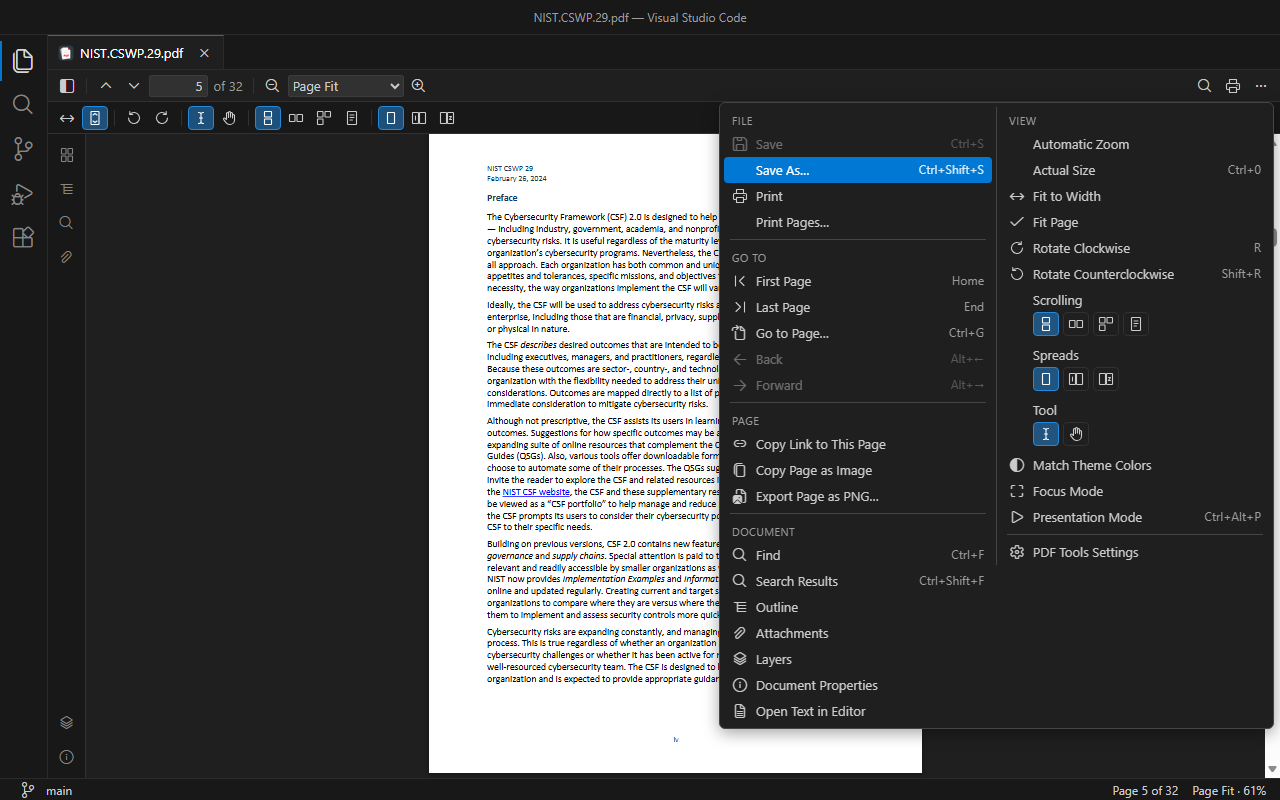Select the NIST.CSWP.29.pdf editor tab

[135, 53]
